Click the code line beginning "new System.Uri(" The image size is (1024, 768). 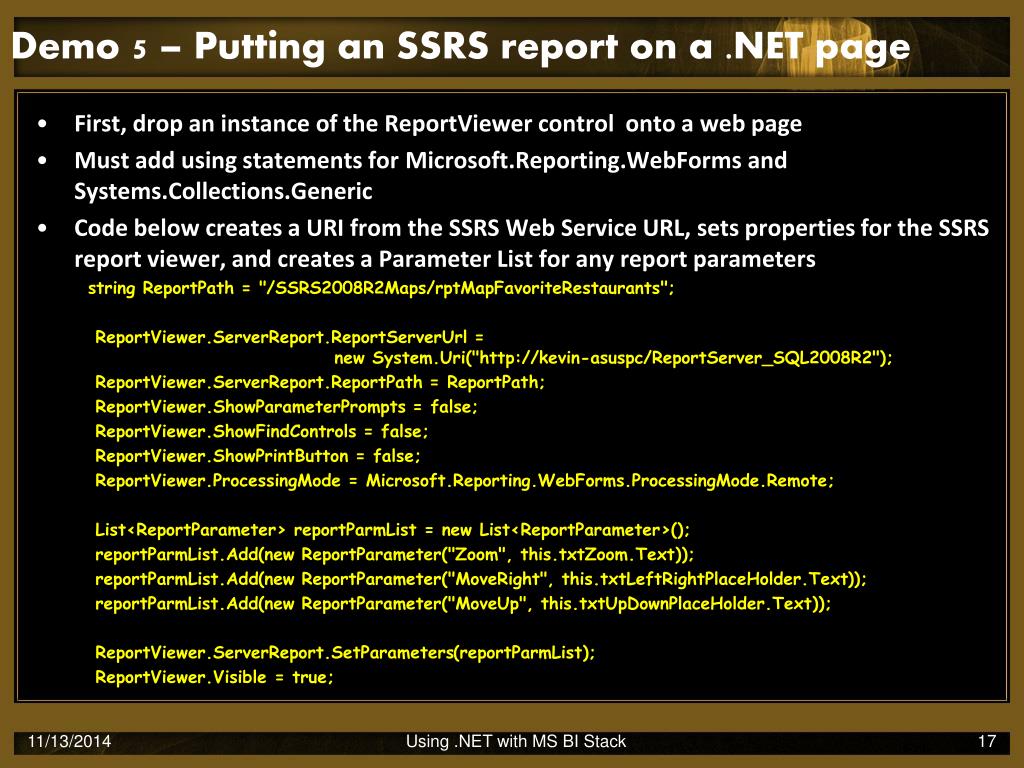(613, 358)
